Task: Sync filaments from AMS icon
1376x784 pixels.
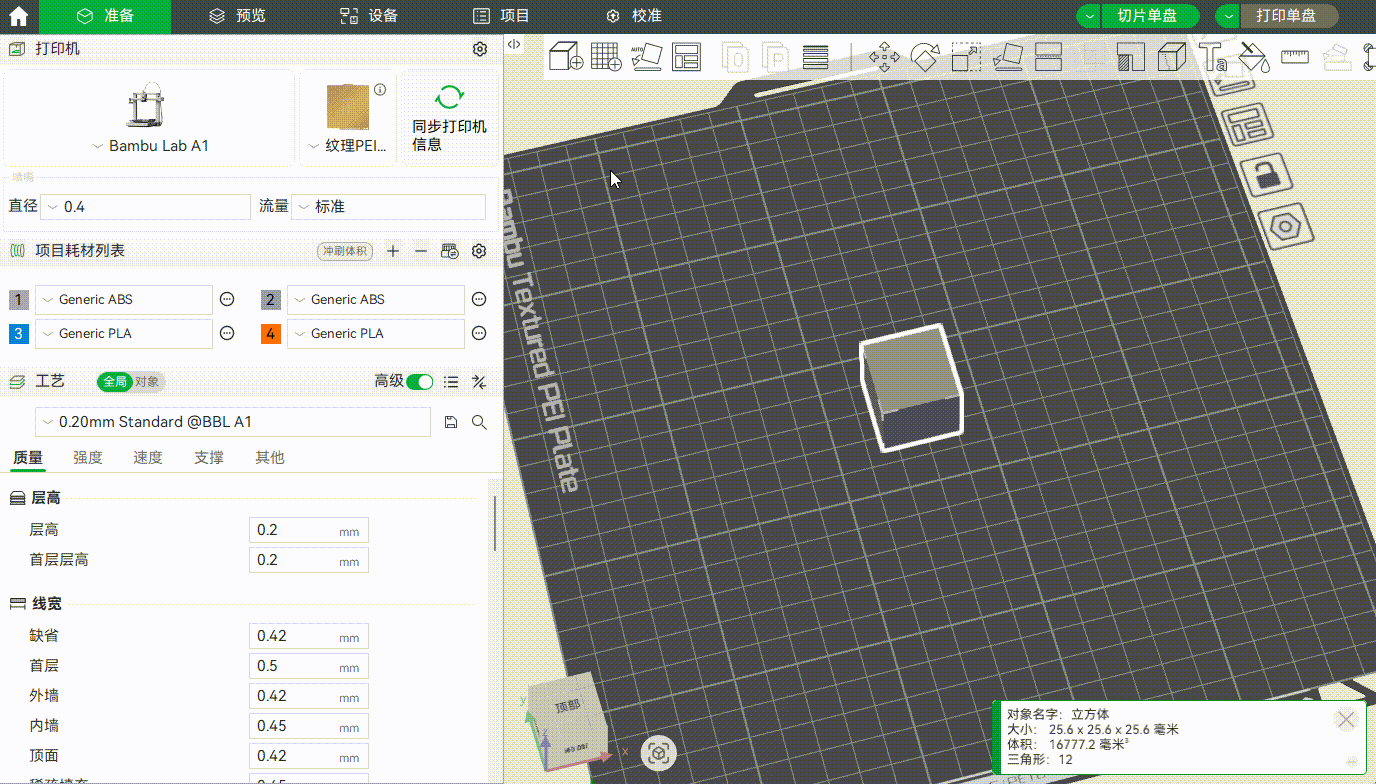Action: 450,251
